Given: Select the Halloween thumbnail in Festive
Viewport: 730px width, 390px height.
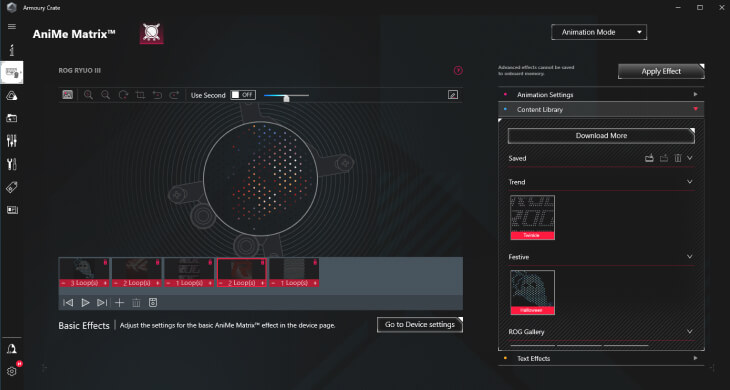Looking at the screenshot, I should tap(532, 292).
